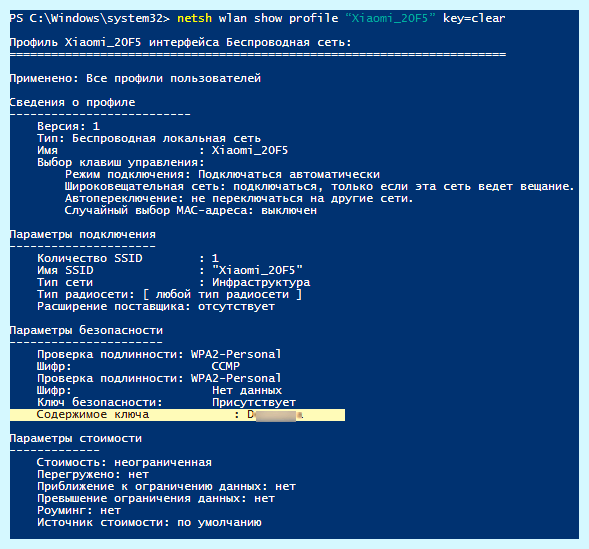Click the 'key=clear' parameter in command
The height and width of the screenshot is (549, 589).
click(474, 18)
